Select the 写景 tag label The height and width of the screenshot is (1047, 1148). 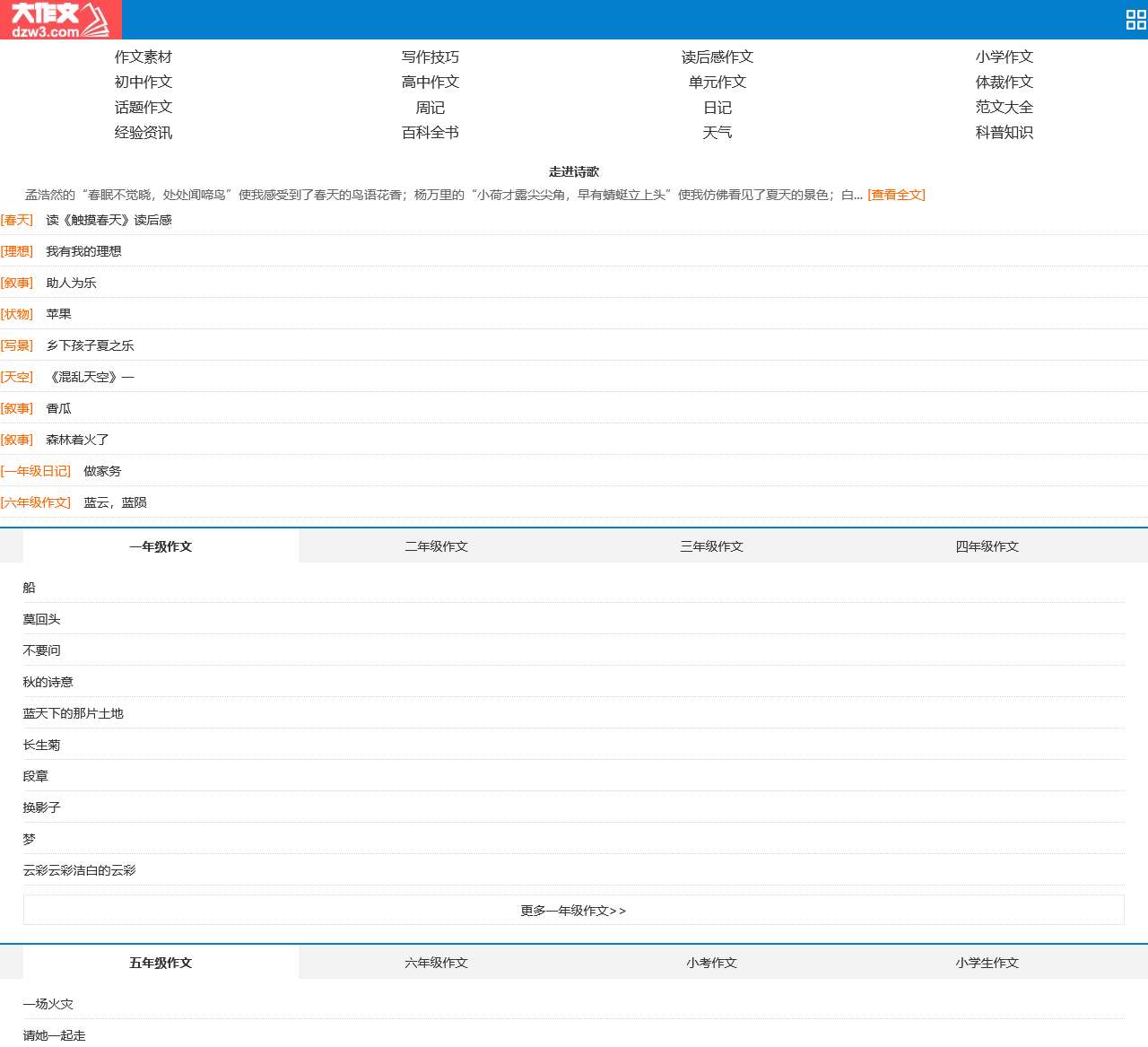click(17, 345)
